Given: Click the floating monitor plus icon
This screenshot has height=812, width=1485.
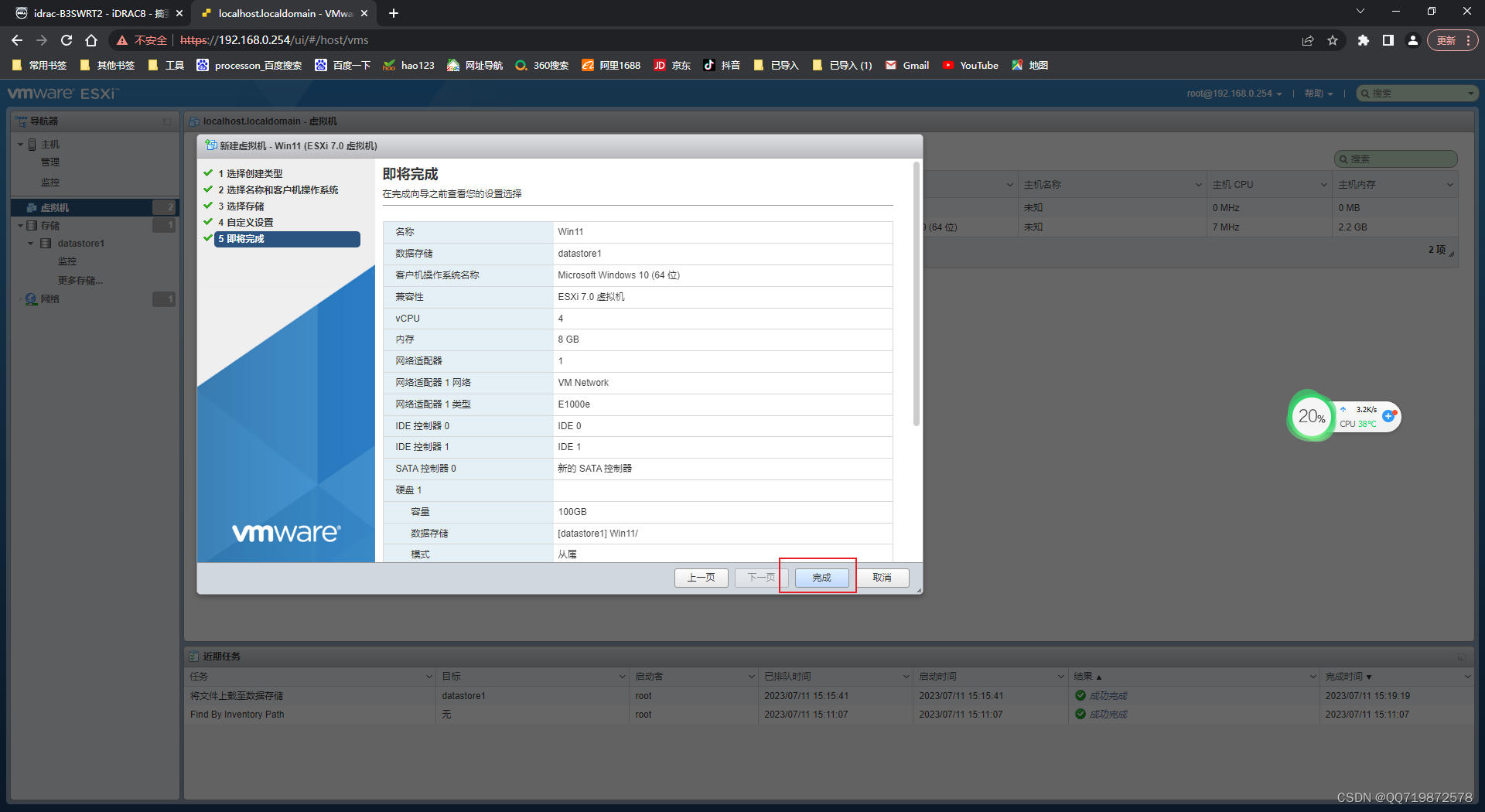Looking at the screenshot, I should tap(1389, 416).
